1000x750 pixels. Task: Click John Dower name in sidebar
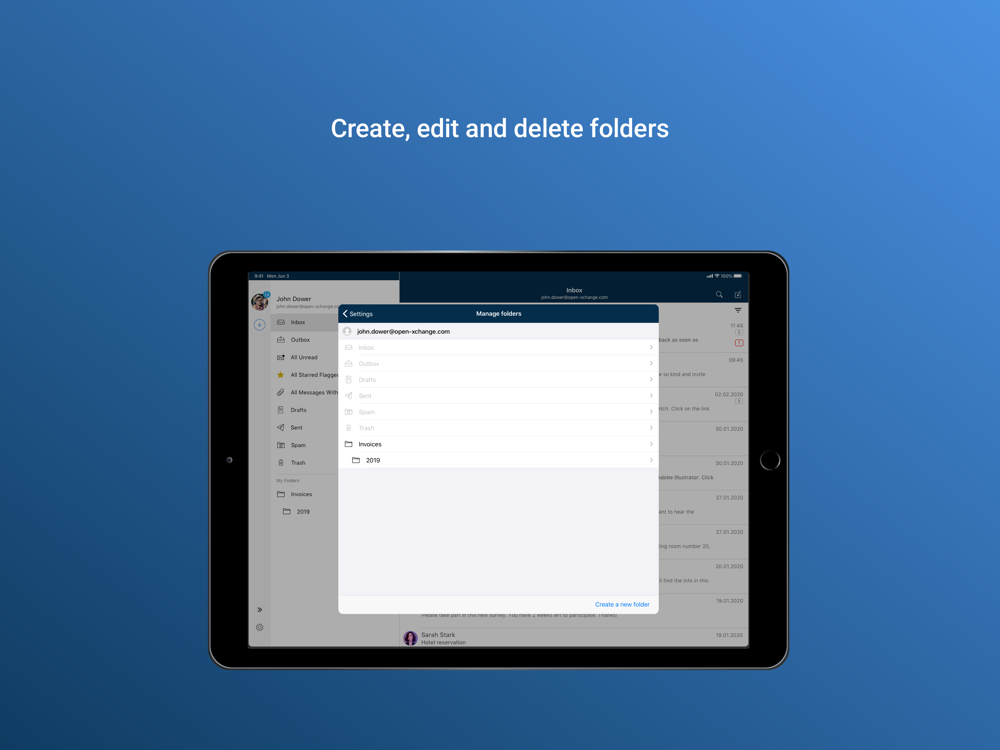293,298
